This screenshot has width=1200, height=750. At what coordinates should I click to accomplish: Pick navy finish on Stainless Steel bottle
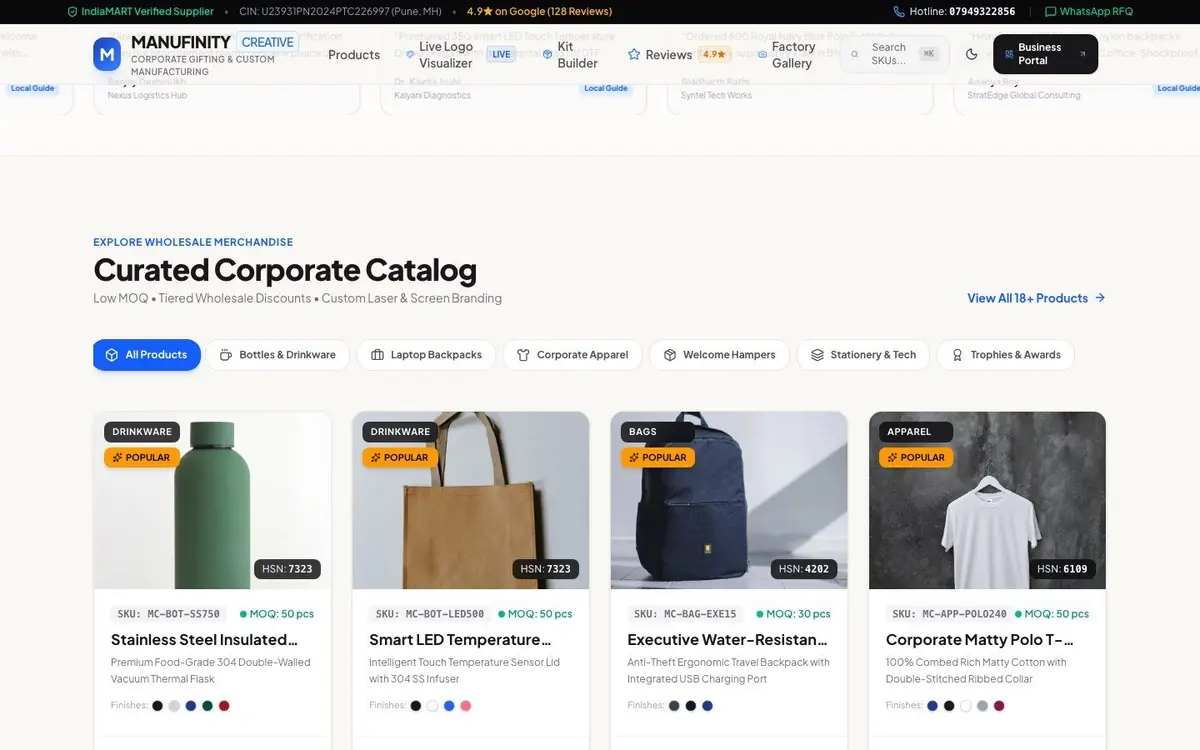(191, 706)
